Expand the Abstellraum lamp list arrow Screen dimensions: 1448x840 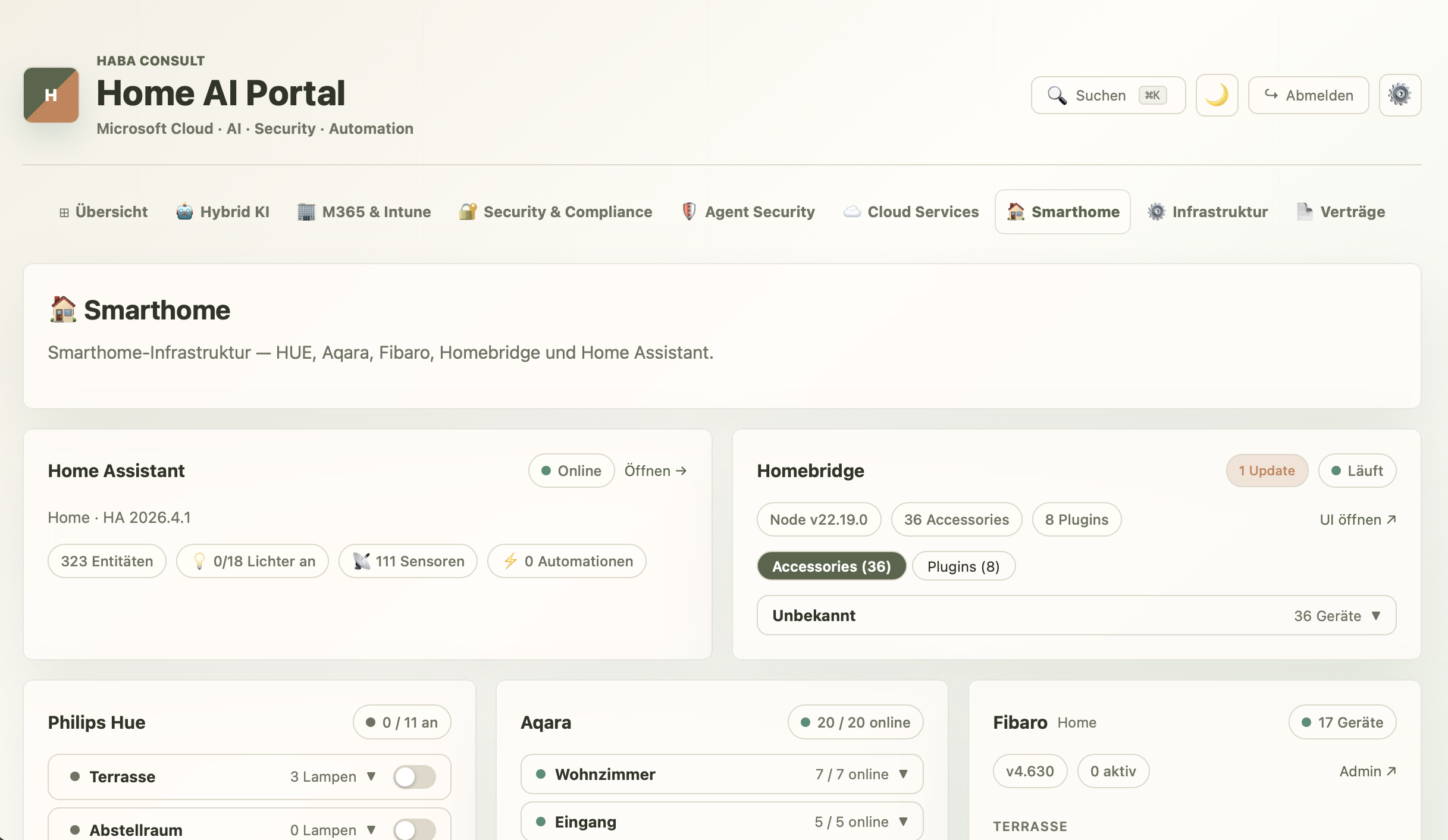371,830
